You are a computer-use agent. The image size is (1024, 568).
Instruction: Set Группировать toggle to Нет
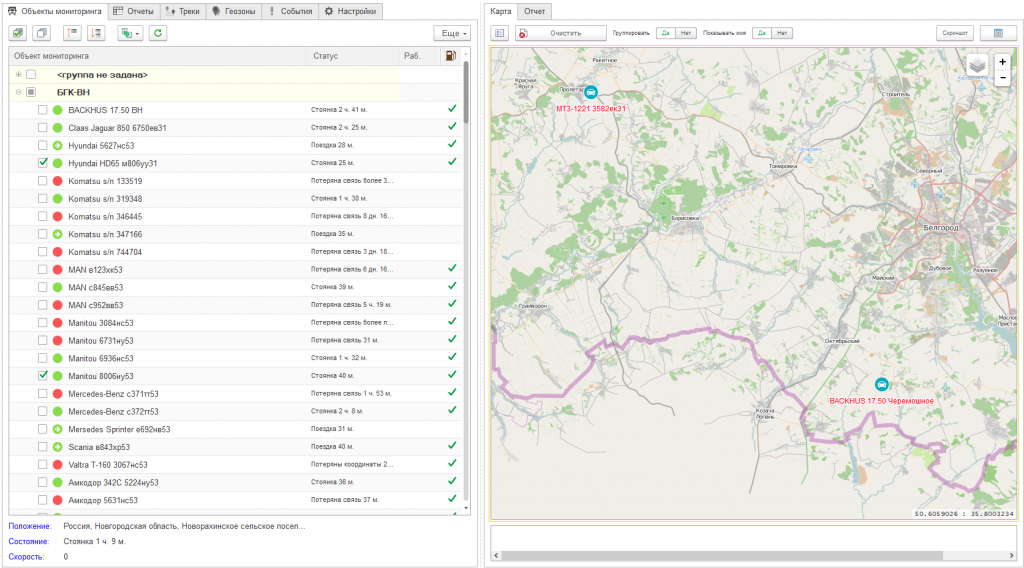coord(685,33)
